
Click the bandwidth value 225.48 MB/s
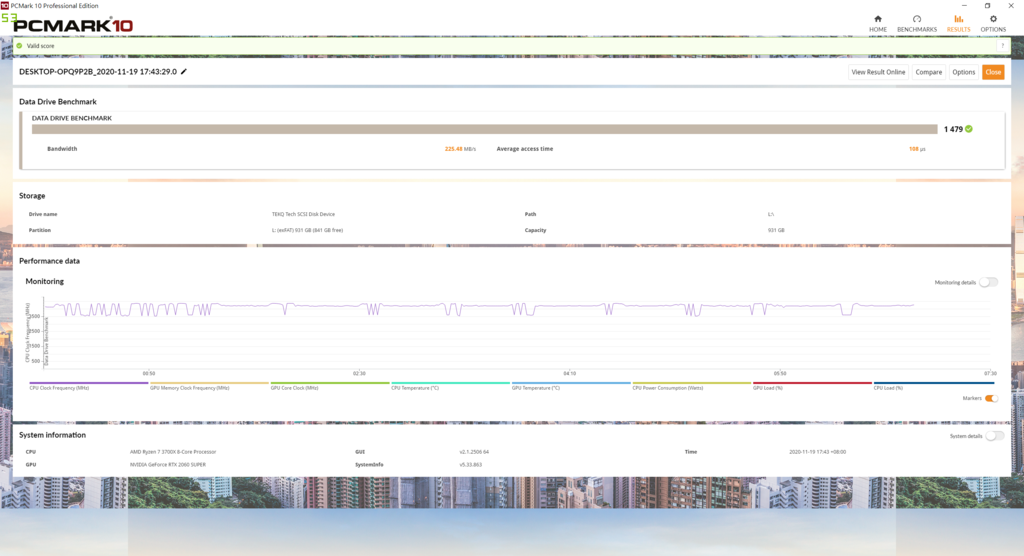(x=460, y=149)
